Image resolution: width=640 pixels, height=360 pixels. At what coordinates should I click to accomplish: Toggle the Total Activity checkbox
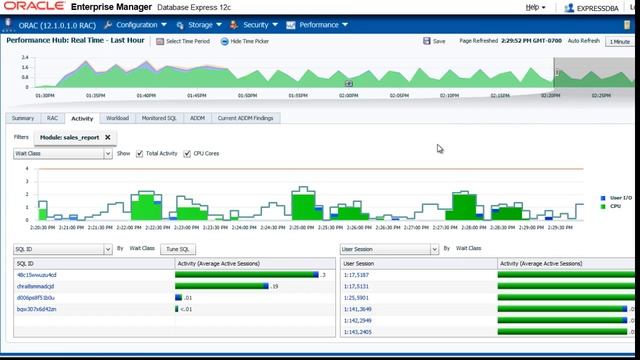140,153
